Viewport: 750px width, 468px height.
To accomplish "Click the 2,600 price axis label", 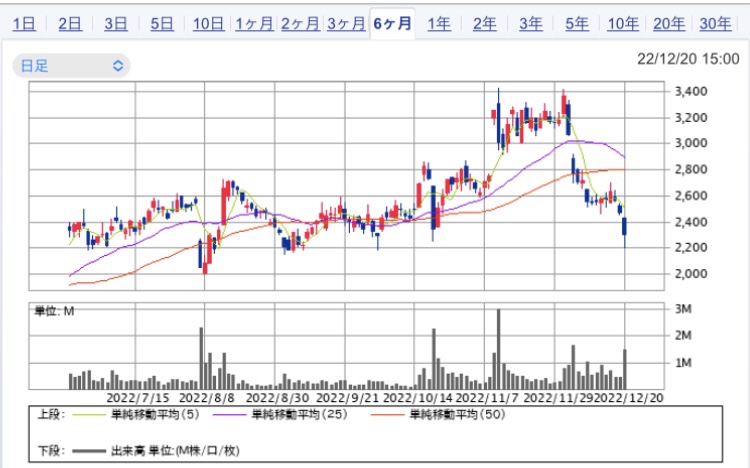I will [691, 195].
